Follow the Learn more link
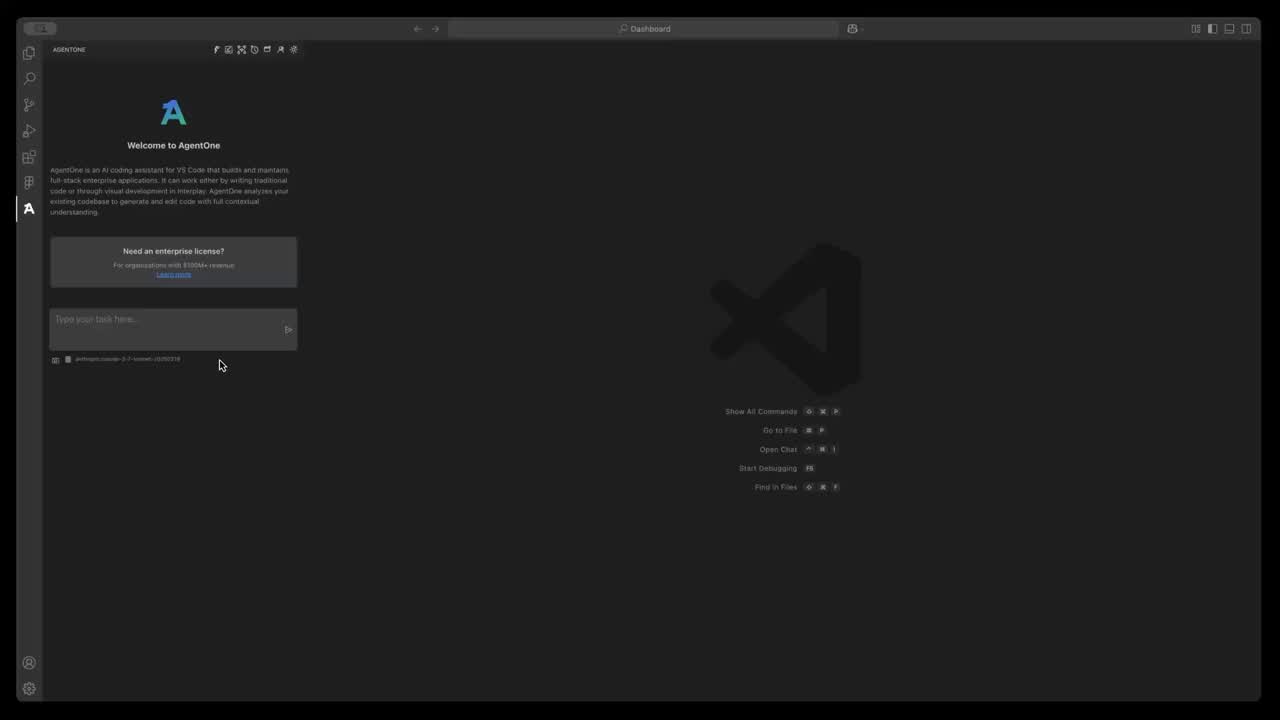This screenshot has height=720, width=1280. (x=174, y=274)
